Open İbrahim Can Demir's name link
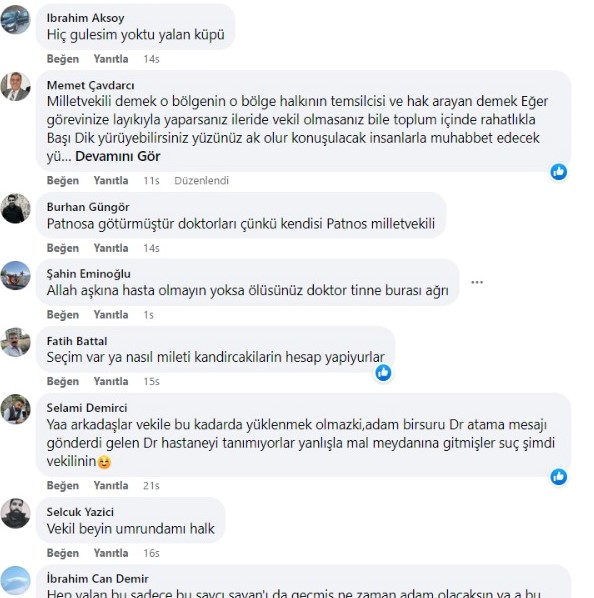This screenshot has width=594, height=598. tap(98, 579)
